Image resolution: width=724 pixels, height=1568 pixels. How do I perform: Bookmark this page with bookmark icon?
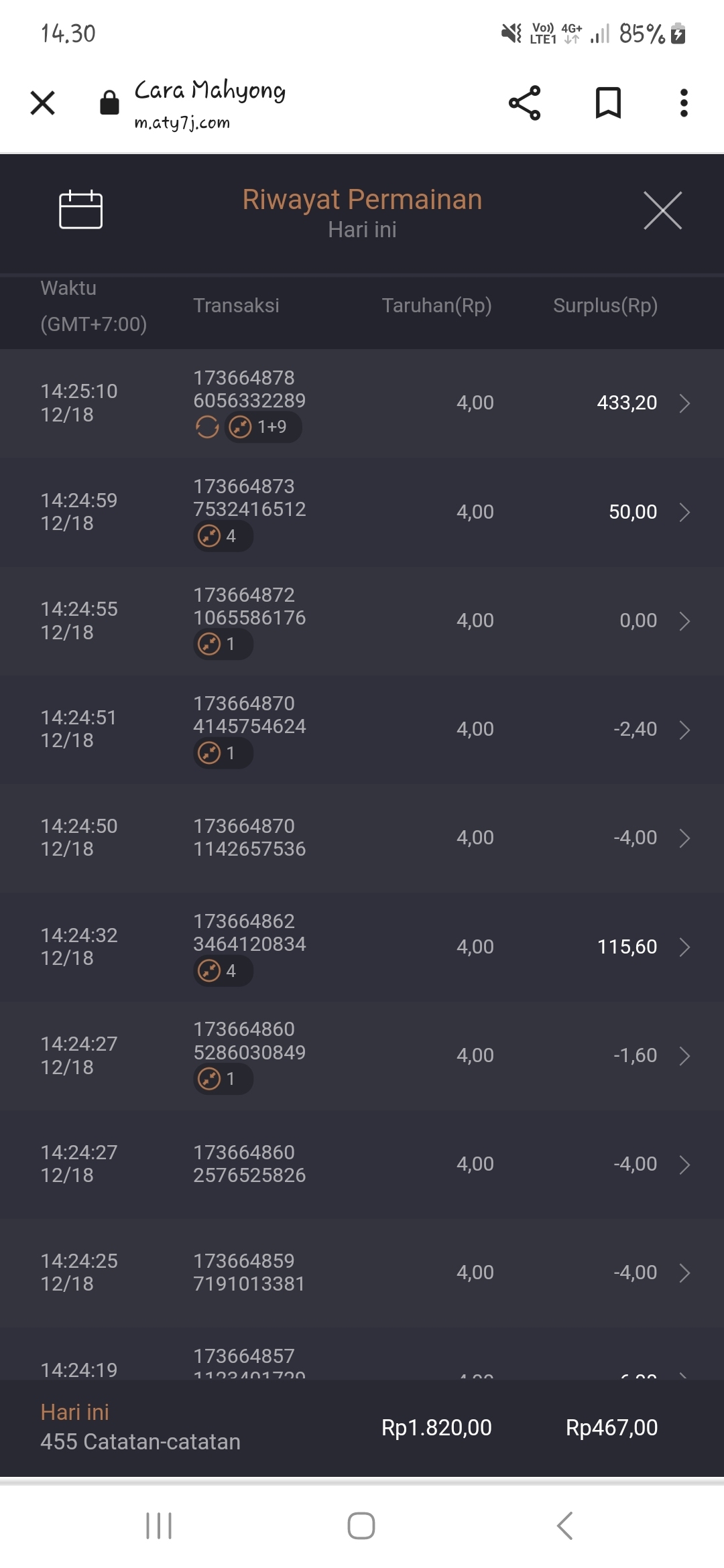(x=608, y=103)
